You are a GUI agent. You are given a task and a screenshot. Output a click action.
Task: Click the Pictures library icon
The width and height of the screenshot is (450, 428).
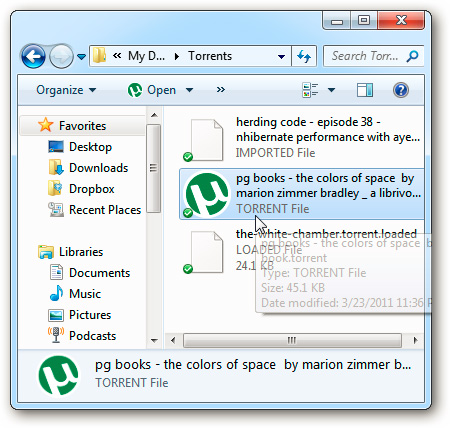pyautogui.click(x=56, y=315)
